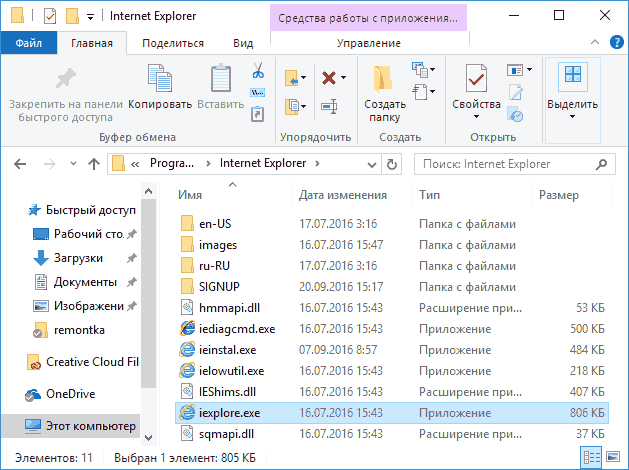Click the Refresh address icon
The image size is (629, 470).
[392, 164]
